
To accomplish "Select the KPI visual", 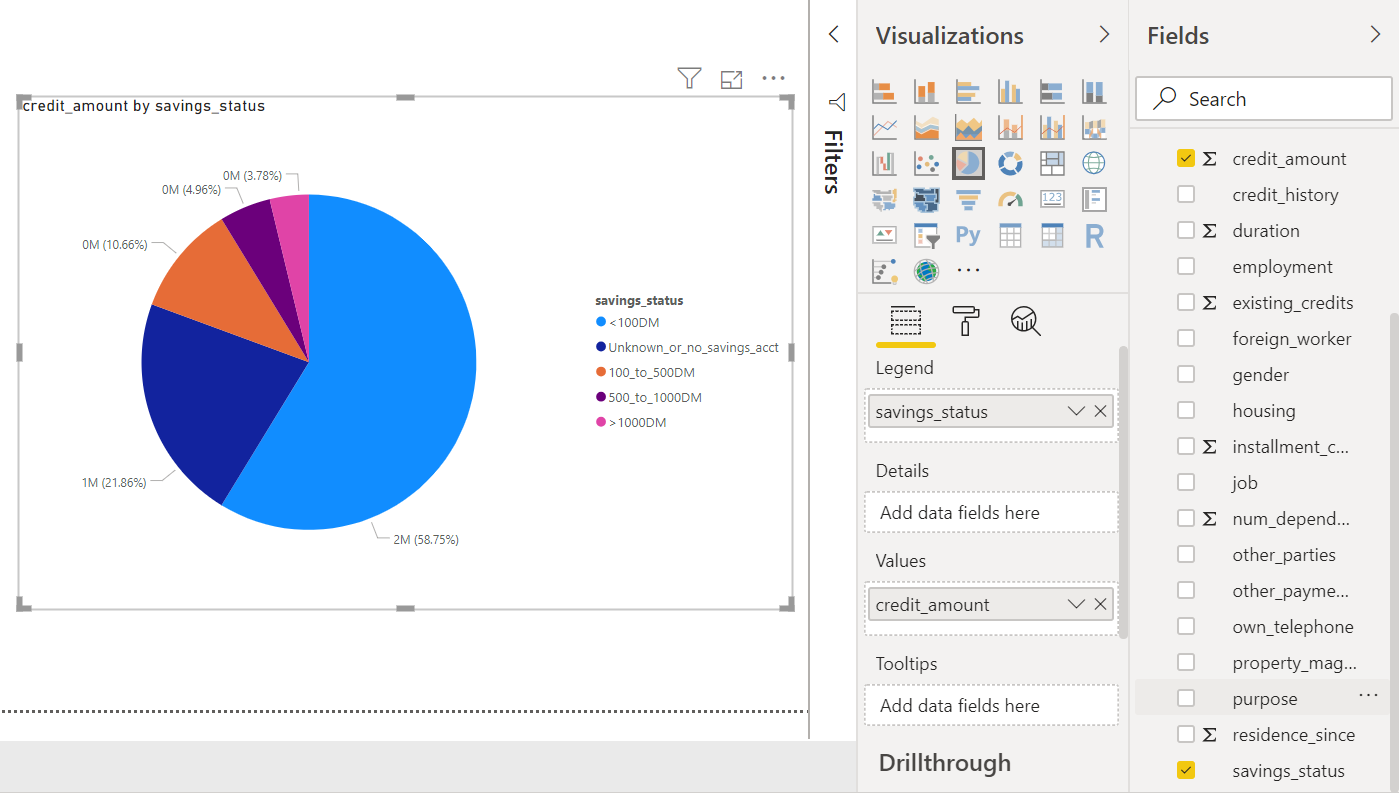I will (x=884, y=235).
